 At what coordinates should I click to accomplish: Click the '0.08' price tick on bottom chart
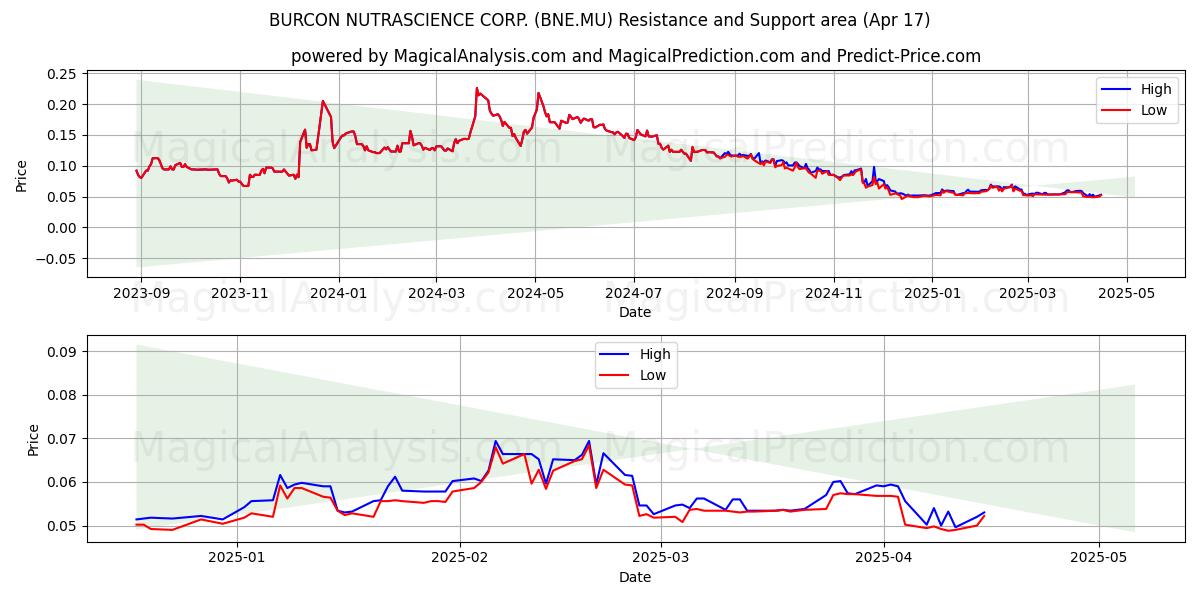[x=62, y=395]
